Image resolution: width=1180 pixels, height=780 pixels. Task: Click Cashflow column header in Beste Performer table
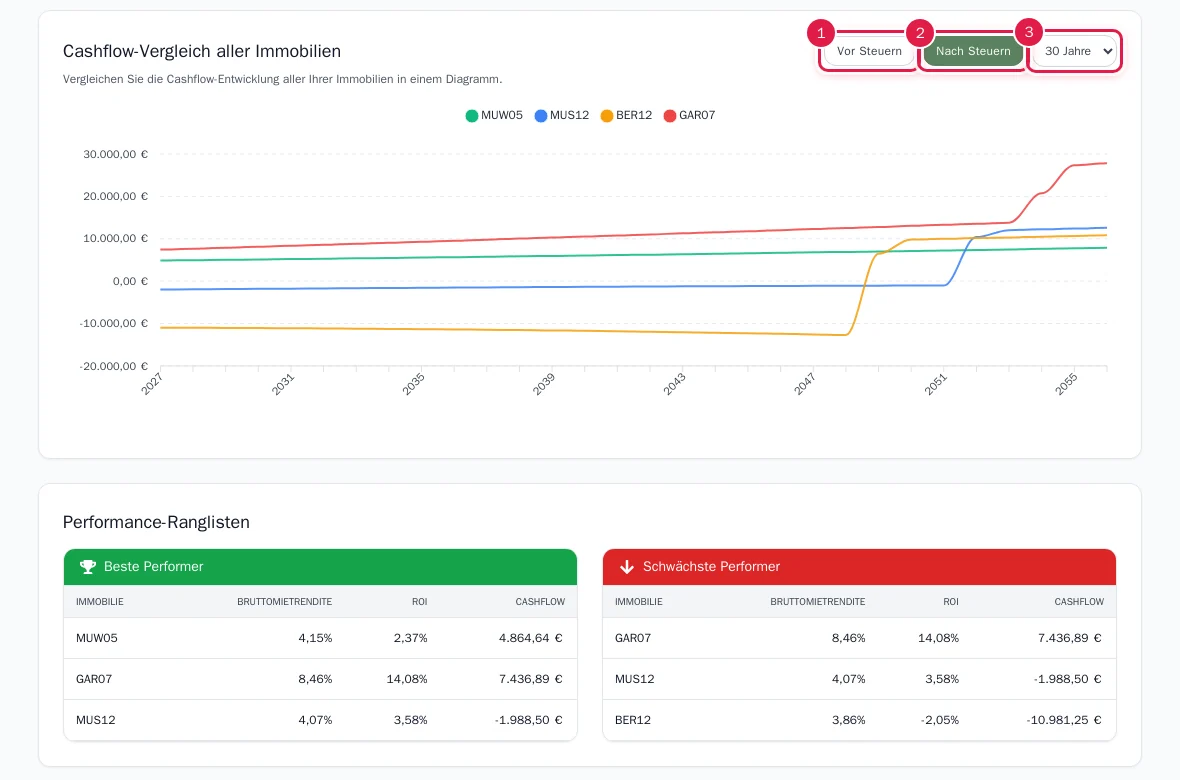pyautogui.click(x=540, y=602)
